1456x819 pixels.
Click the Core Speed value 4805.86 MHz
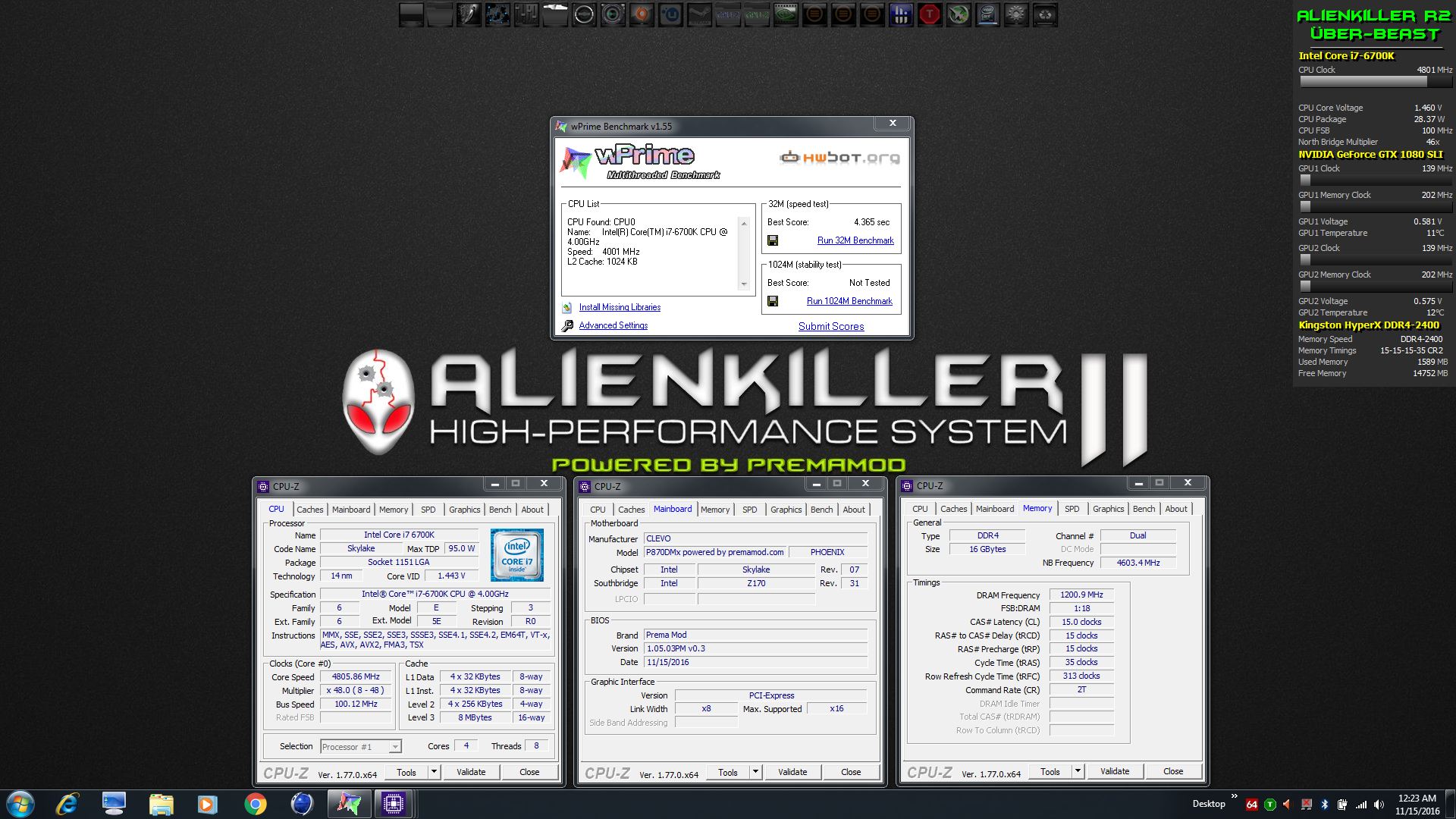click(356, 676)
